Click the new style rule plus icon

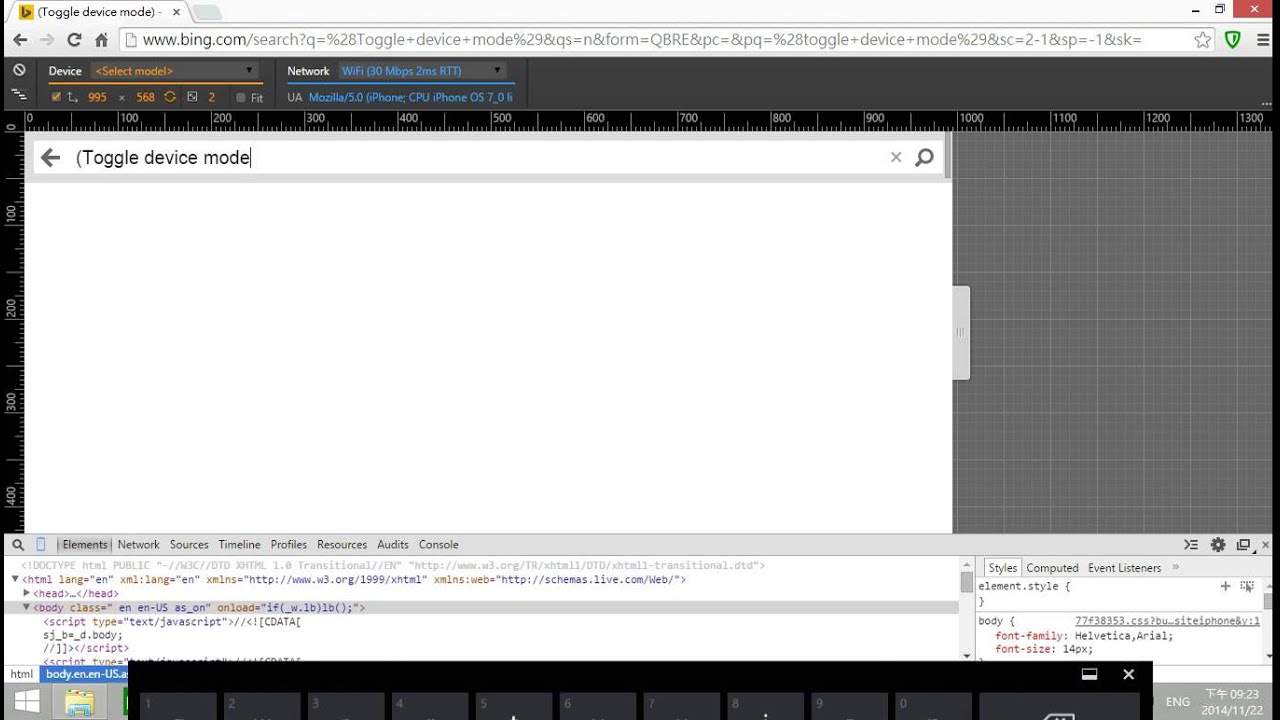1225,586
